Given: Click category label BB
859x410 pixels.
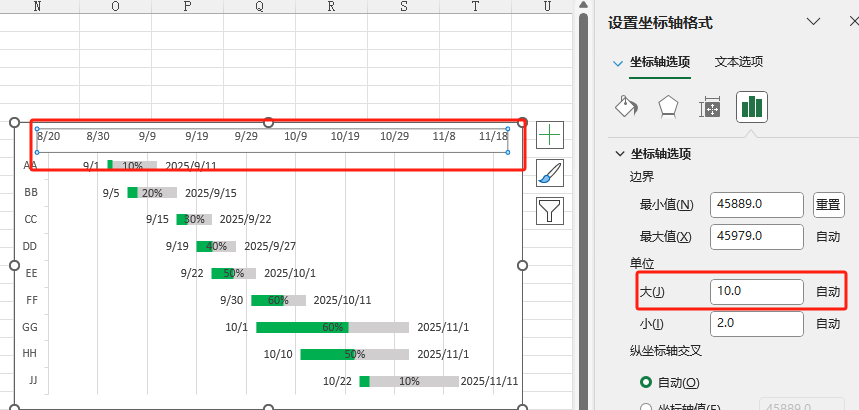Looking at the screenshot, I should click(31, 193).
